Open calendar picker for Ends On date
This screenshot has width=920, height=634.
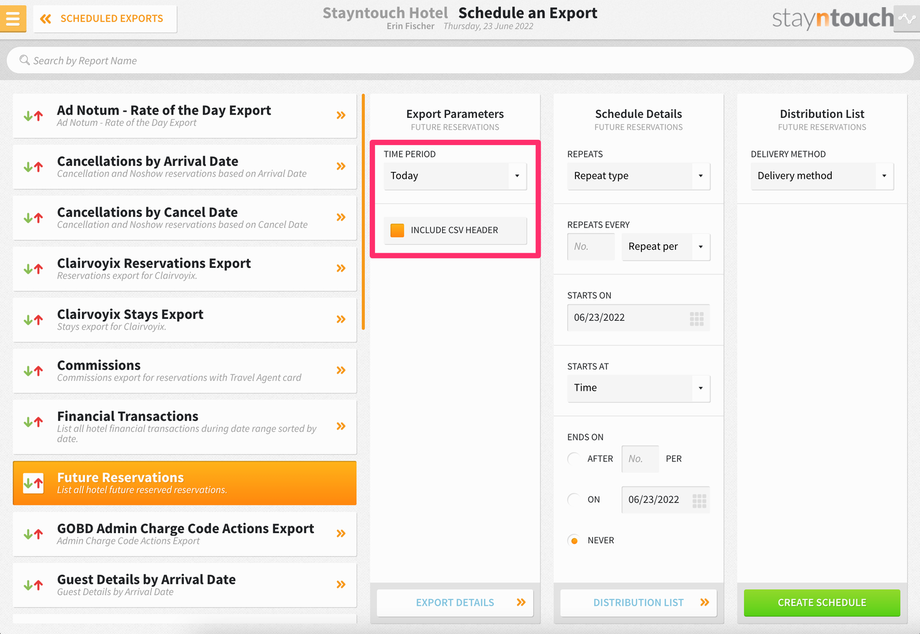tap(699, 500)
